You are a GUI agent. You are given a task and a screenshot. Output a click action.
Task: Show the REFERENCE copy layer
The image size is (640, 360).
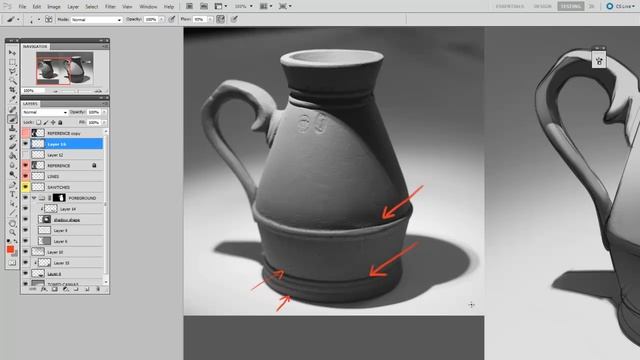coord(26,133)
